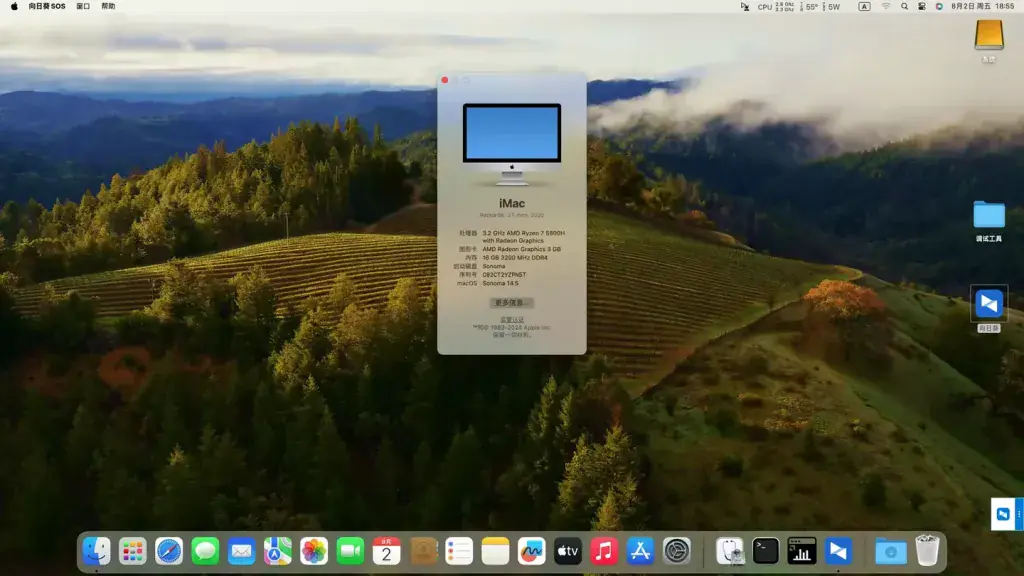Click the serial number C02CT2YZPN5T text
The width and height of the screenshot is (1024, 576).
(504, 275)
